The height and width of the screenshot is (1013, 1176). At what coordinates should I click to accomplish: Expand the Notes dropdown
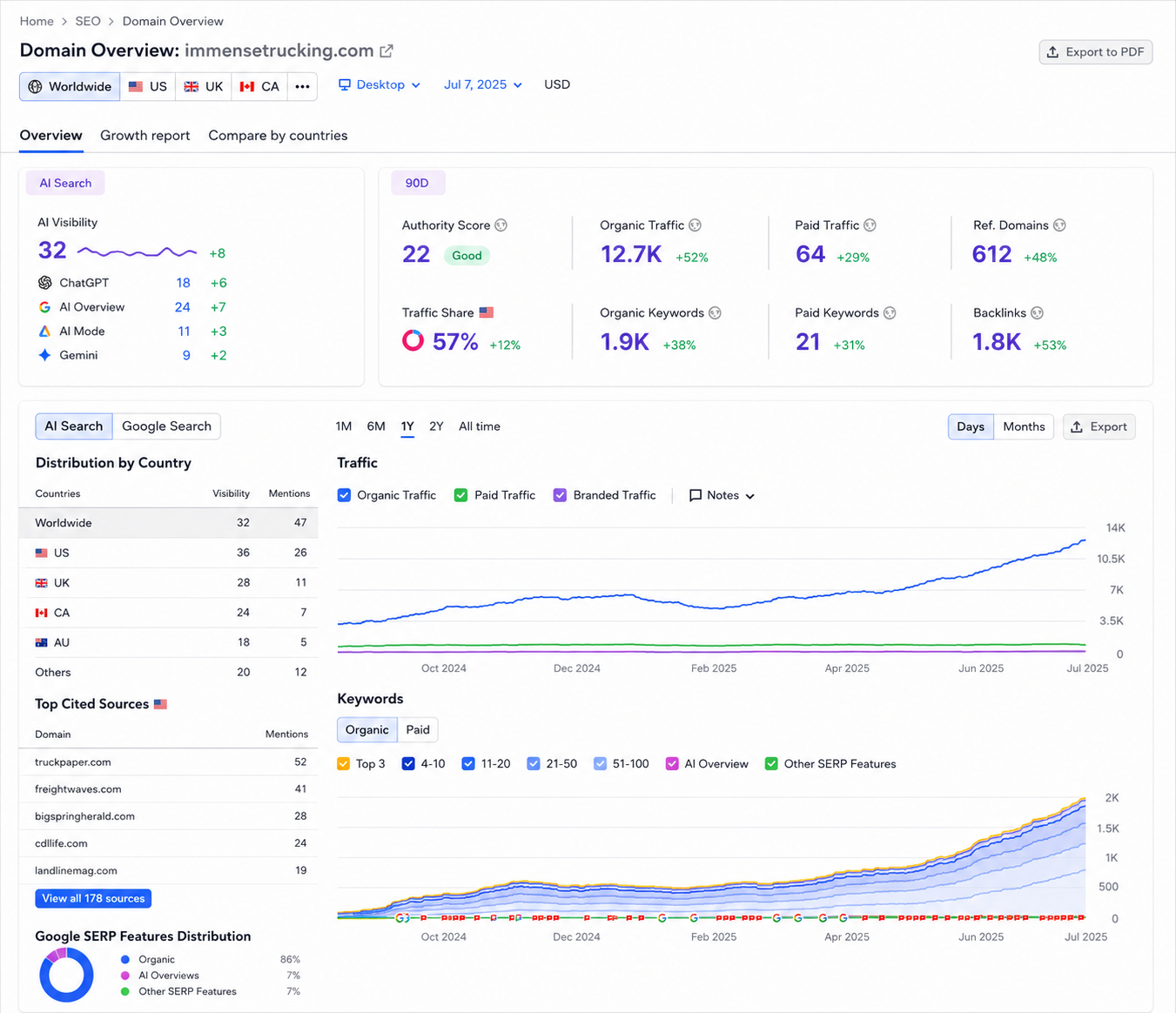(x=722, y=495)
